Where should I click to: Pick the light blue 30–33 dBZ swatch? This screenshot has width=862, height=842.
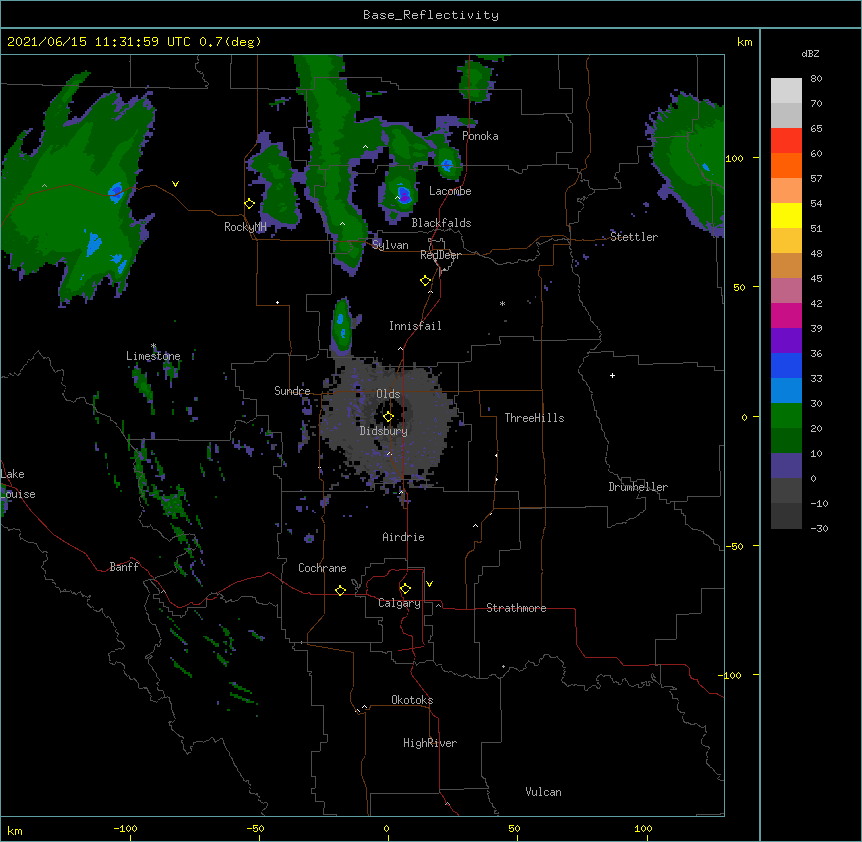point(786,391)
